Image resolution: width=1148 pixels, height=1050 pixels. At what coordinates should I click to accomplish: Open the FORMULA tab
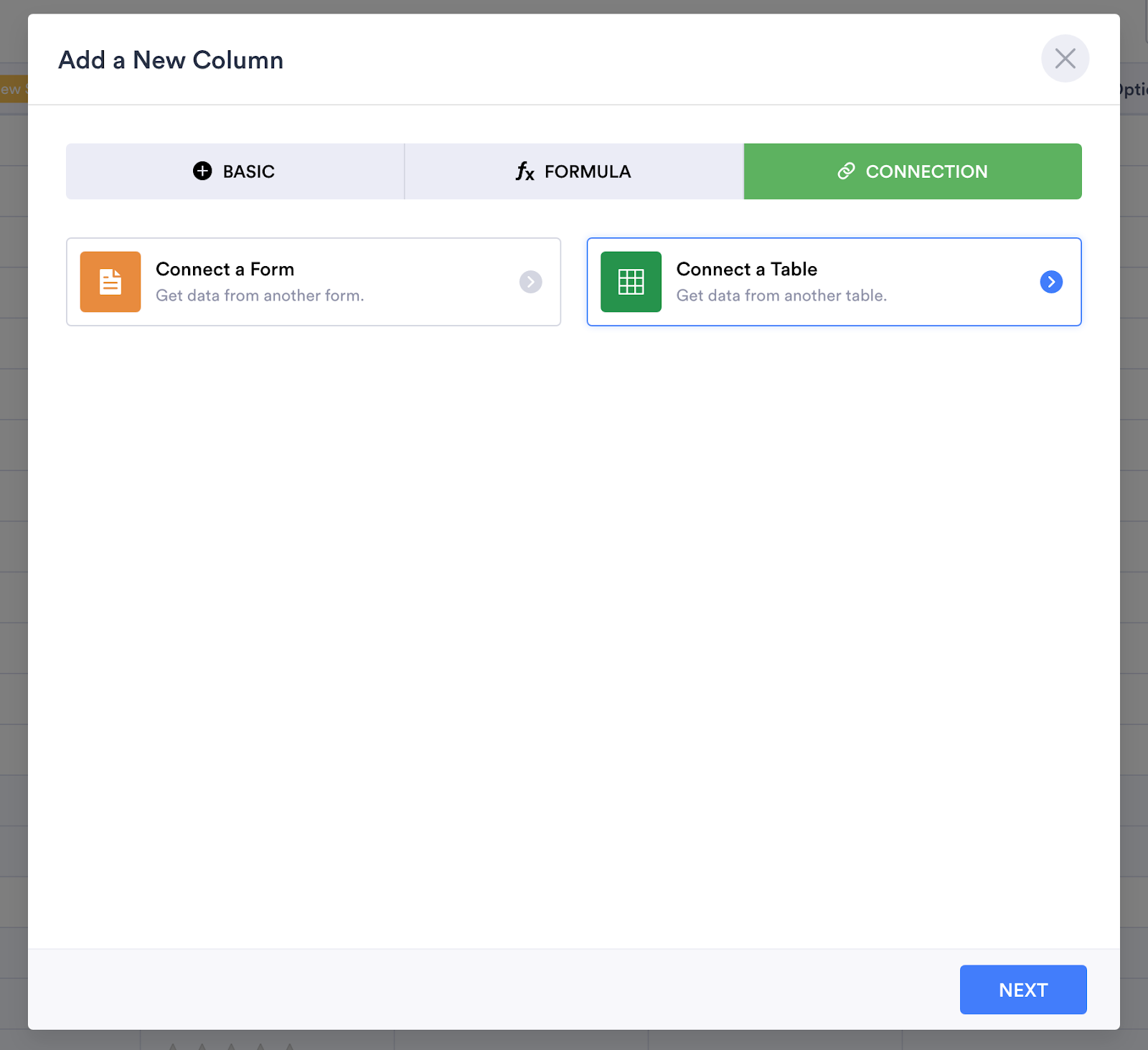pos(573,171)
